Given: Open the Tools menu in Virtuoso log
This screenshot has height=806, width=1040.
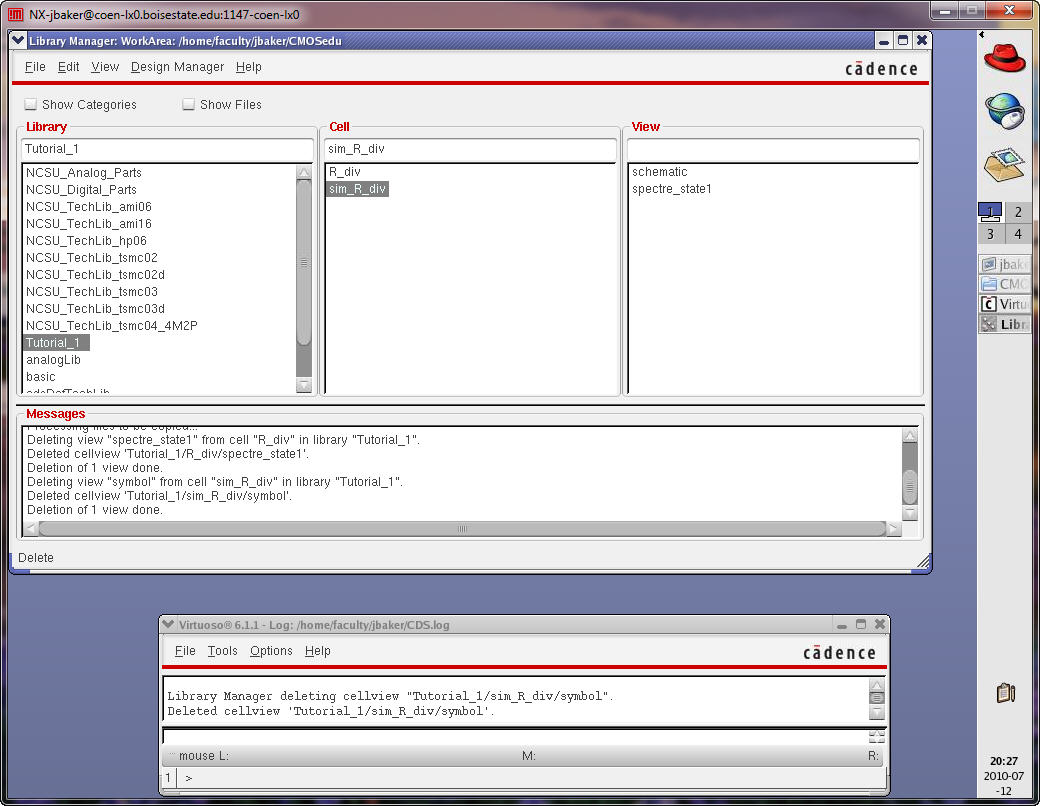Looking at the screenshot, I should (x=222, y=651).
